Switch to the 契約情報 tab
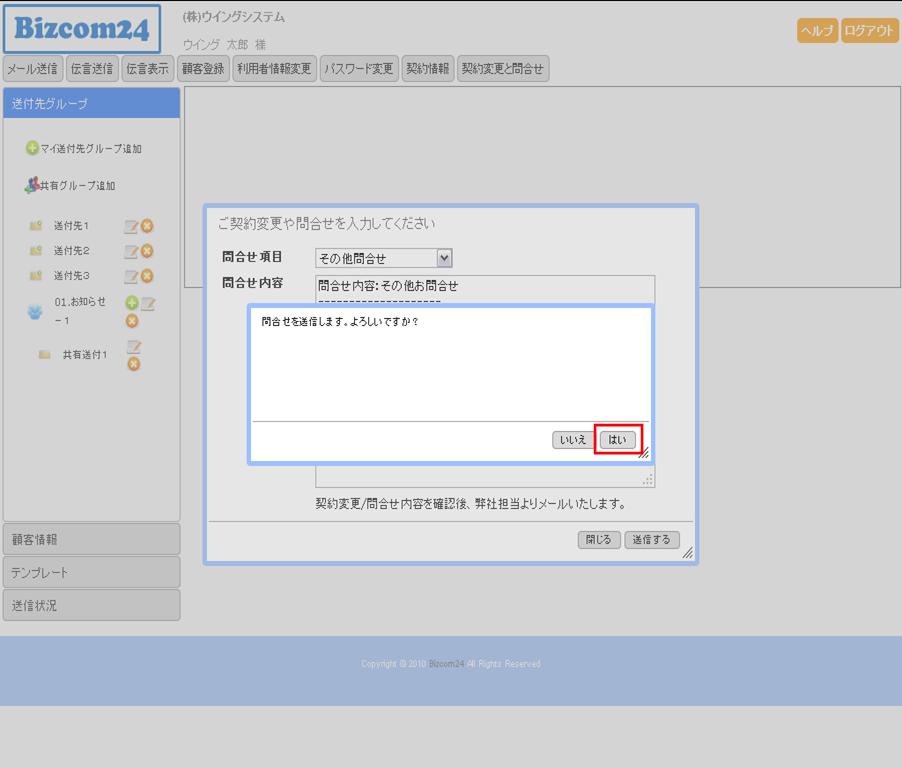This screenshot has width=902, height=768. pos(427,69)
